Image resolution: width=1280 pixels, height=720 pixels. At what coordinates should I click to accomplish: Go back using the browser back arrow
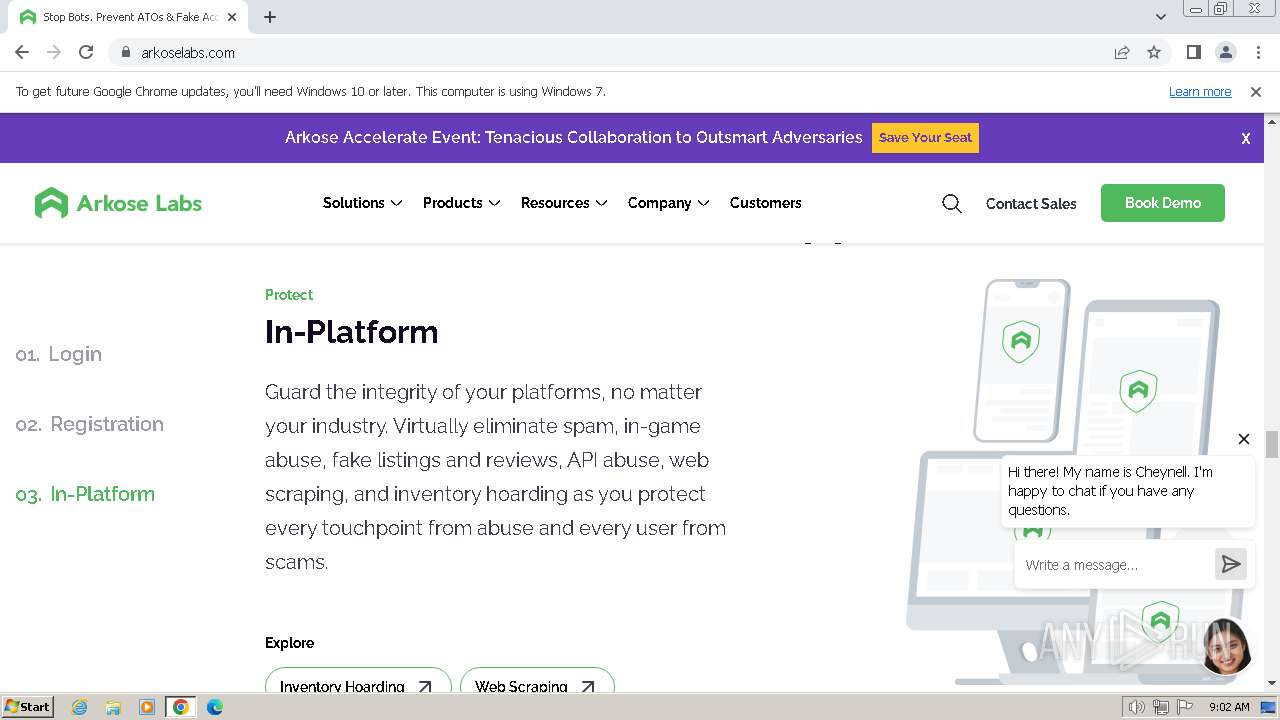pyautogui.click(x=22, y=52)
